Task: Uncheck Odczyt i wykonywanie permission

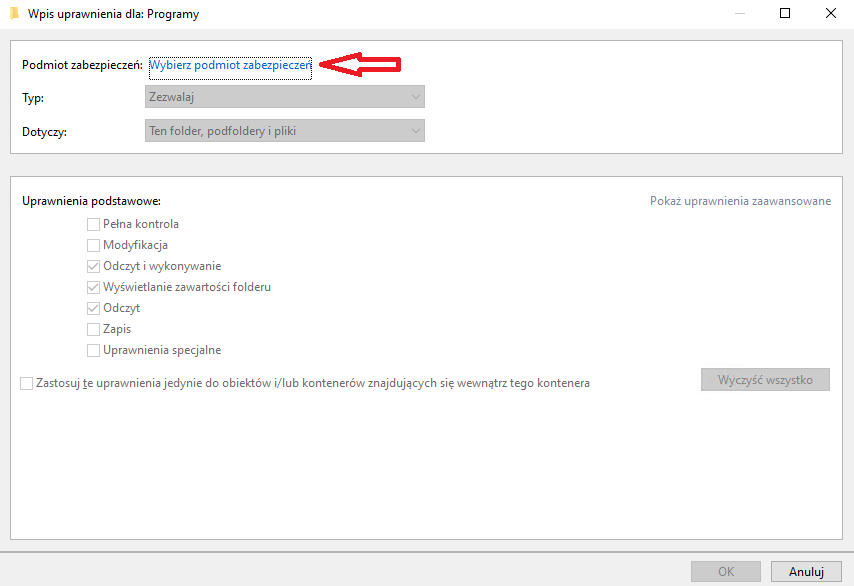Action: [x=93, y=267]
